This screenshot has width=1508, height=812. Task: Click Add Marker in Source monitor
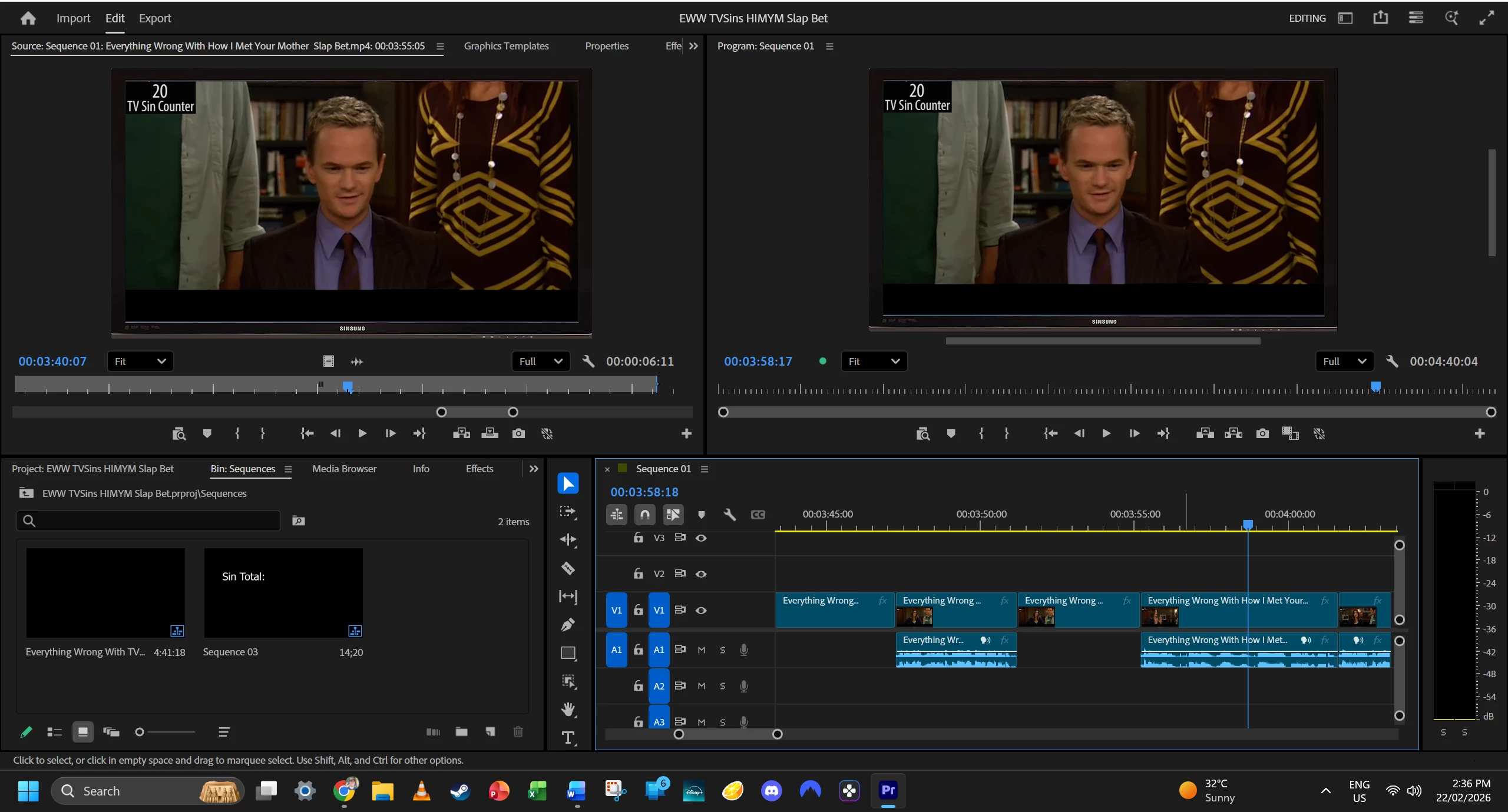point(207,434)
